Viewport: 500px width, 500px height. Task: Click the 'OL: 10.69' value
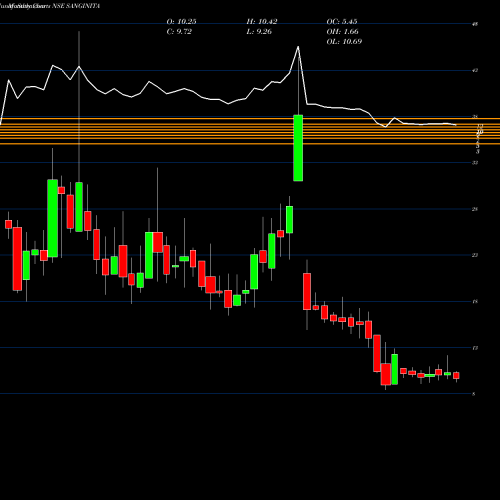344,42
